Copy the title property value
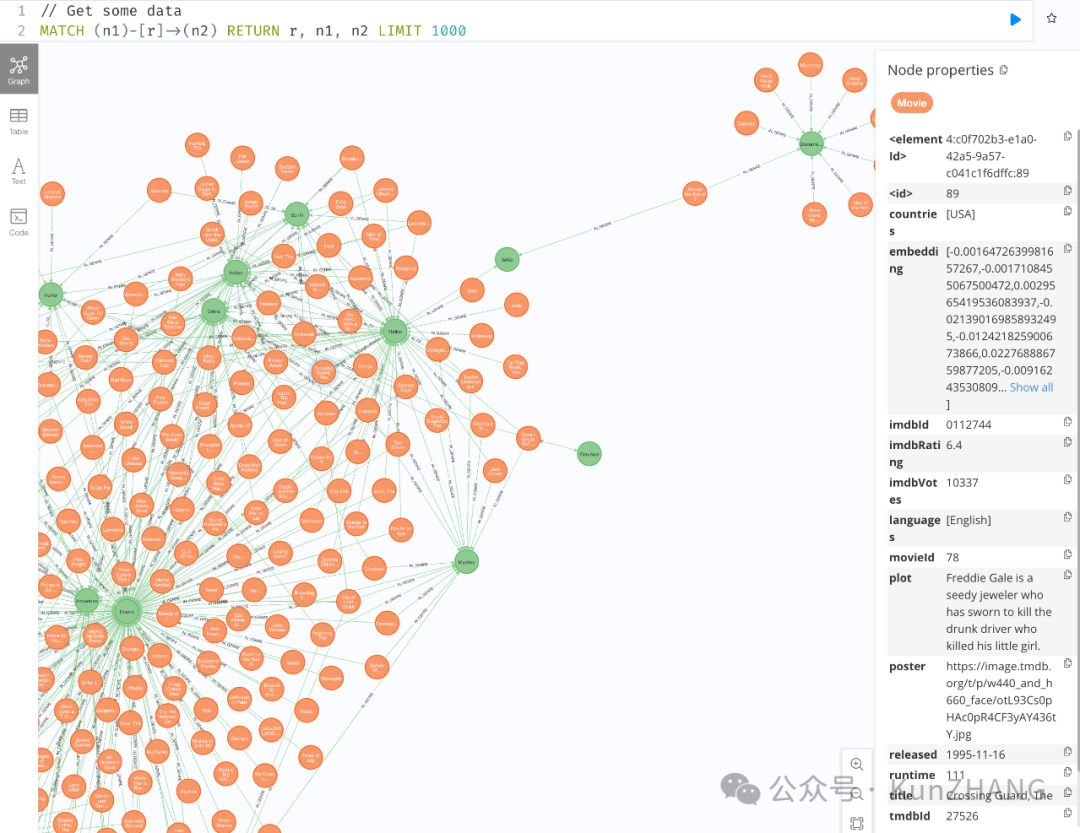Viewport: 1080px width, 833px height. click(1067, 792)
